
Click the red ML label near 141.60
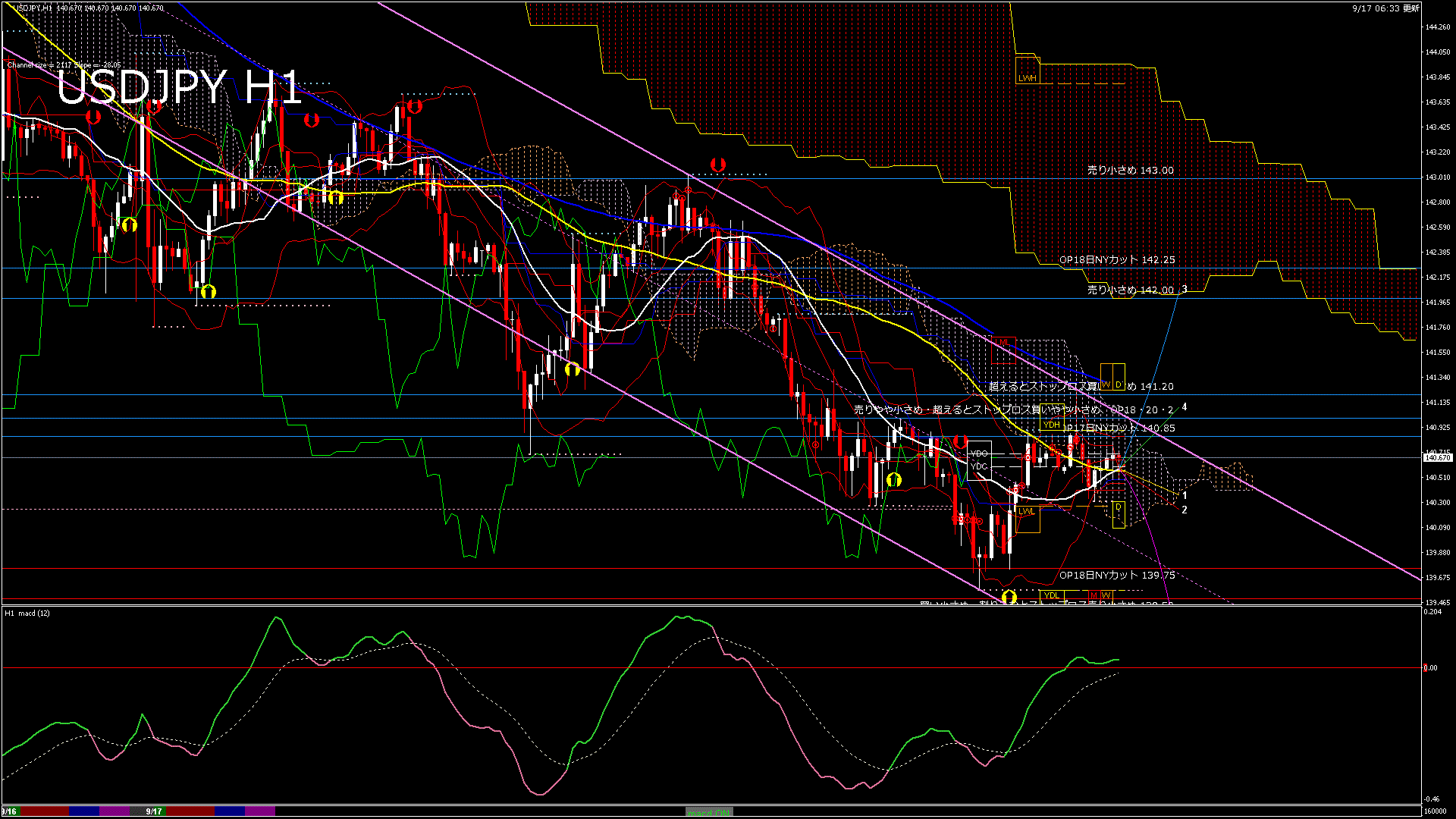(x=1004, y=343)
